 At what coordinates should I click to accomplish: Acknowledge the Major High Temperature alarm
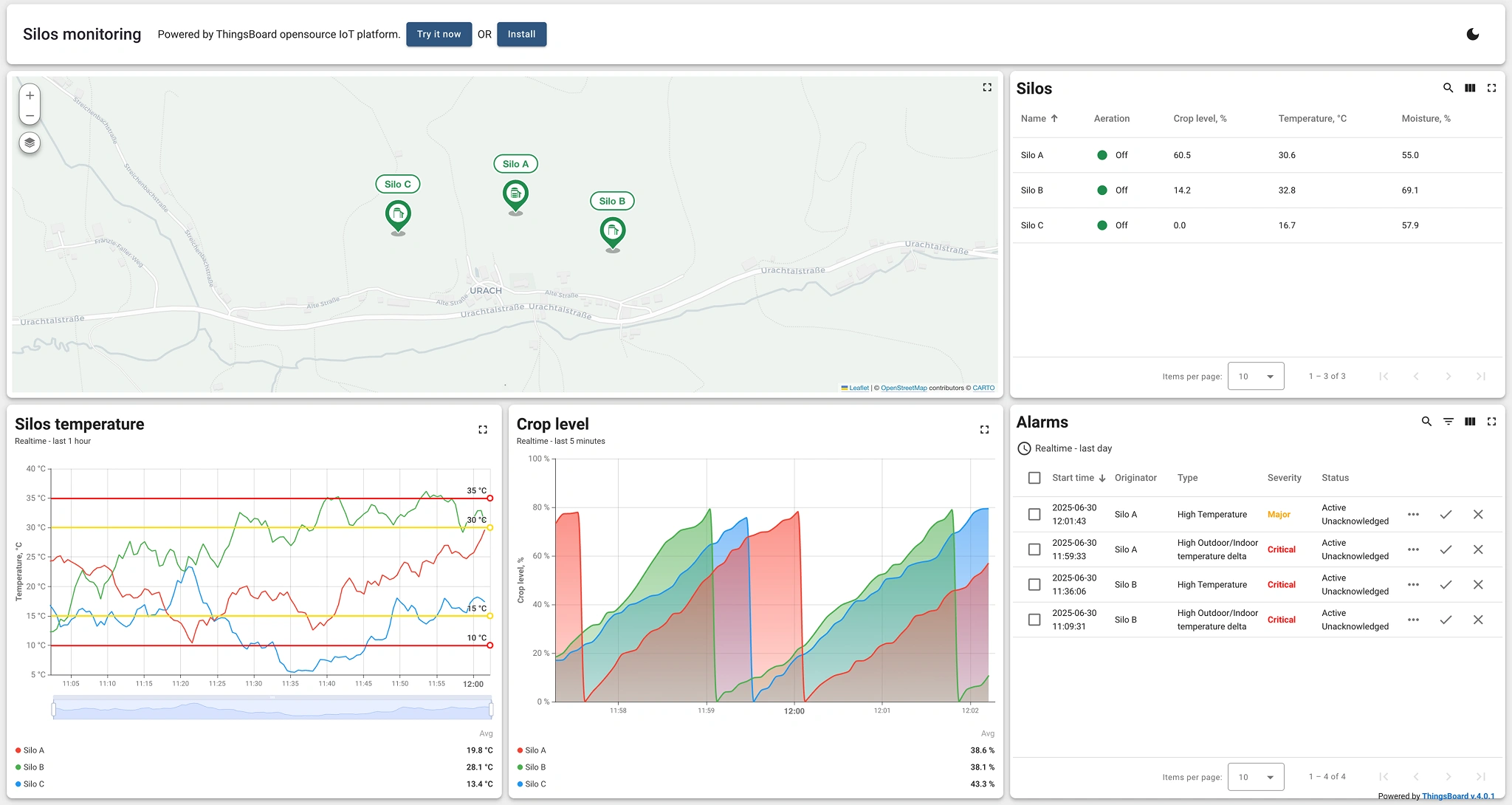point(1446,514)
